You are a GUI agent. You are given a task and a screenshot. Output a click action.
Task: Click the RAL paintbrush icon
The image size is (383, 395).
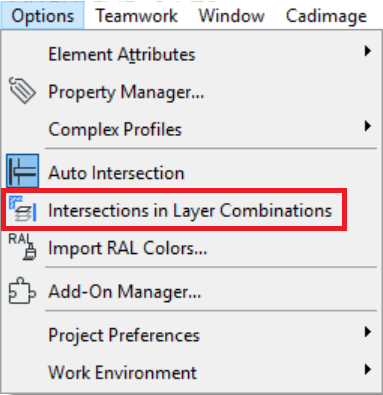tap(22, 247)
